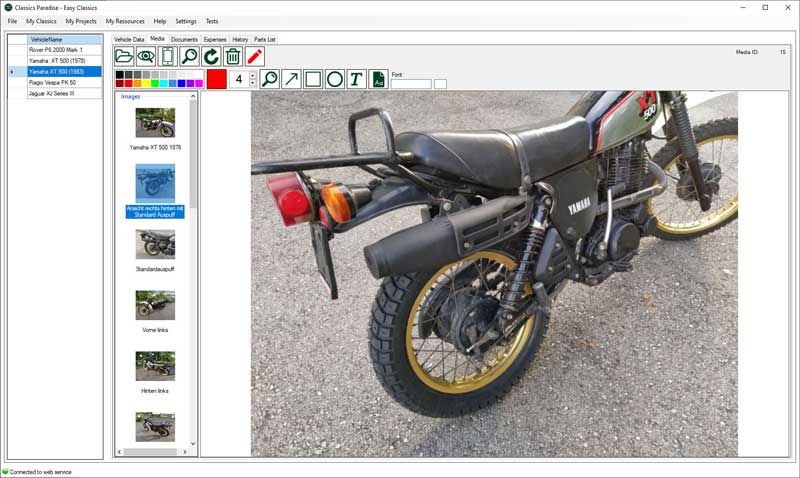Switch to the Media tab
This screenshot has width=800, height=478.
(158, 39)
